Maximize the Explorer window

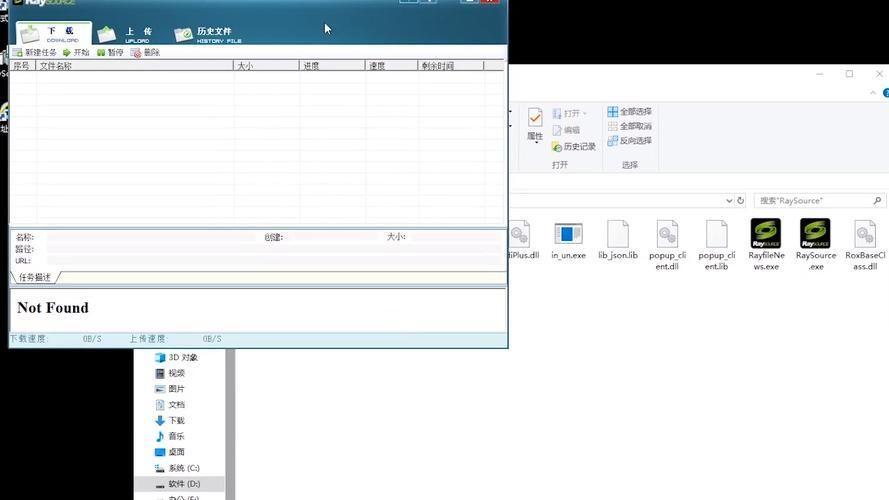point(849,74)
